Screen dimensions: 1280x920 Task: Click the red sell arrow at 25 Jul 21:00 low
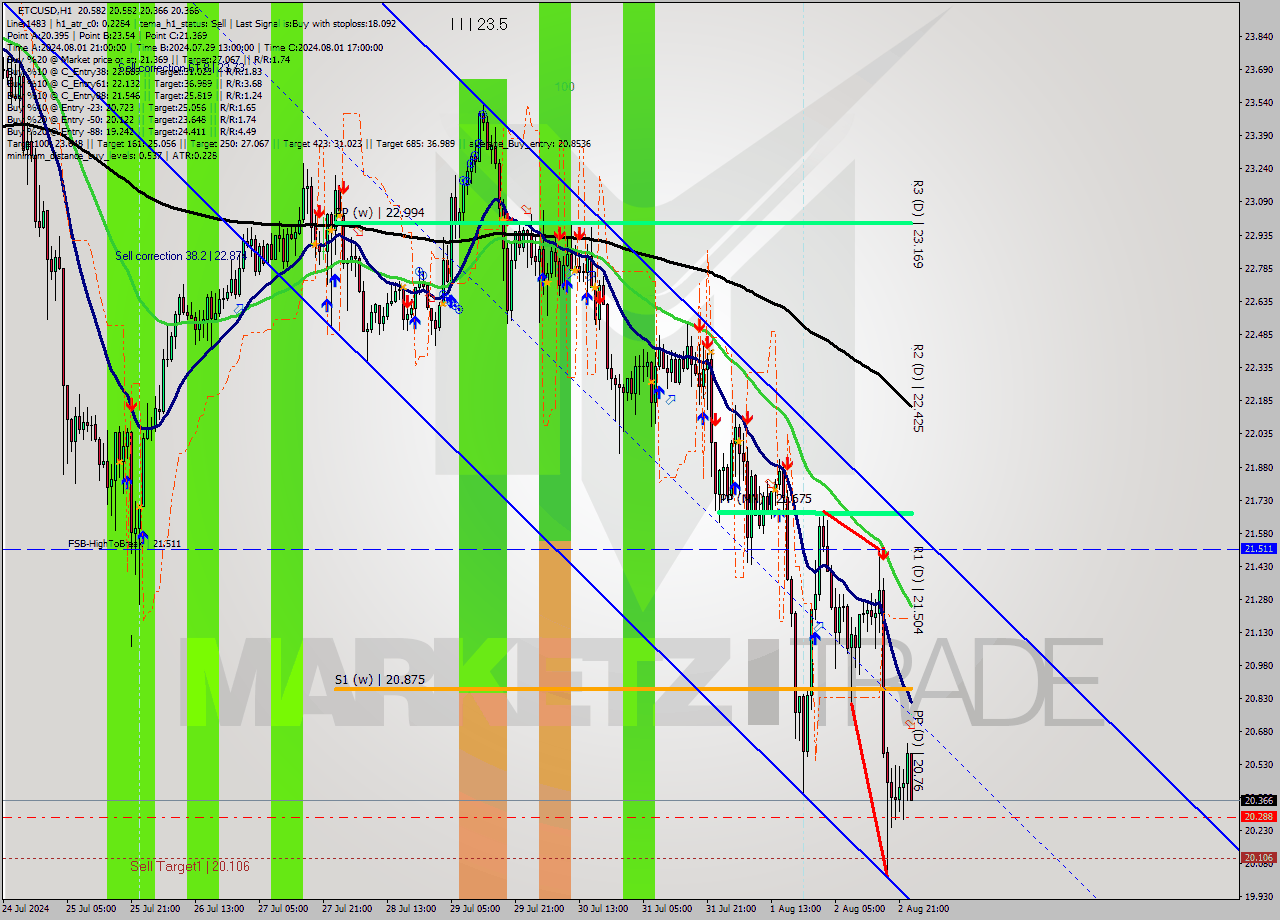(x=131, y=403)
